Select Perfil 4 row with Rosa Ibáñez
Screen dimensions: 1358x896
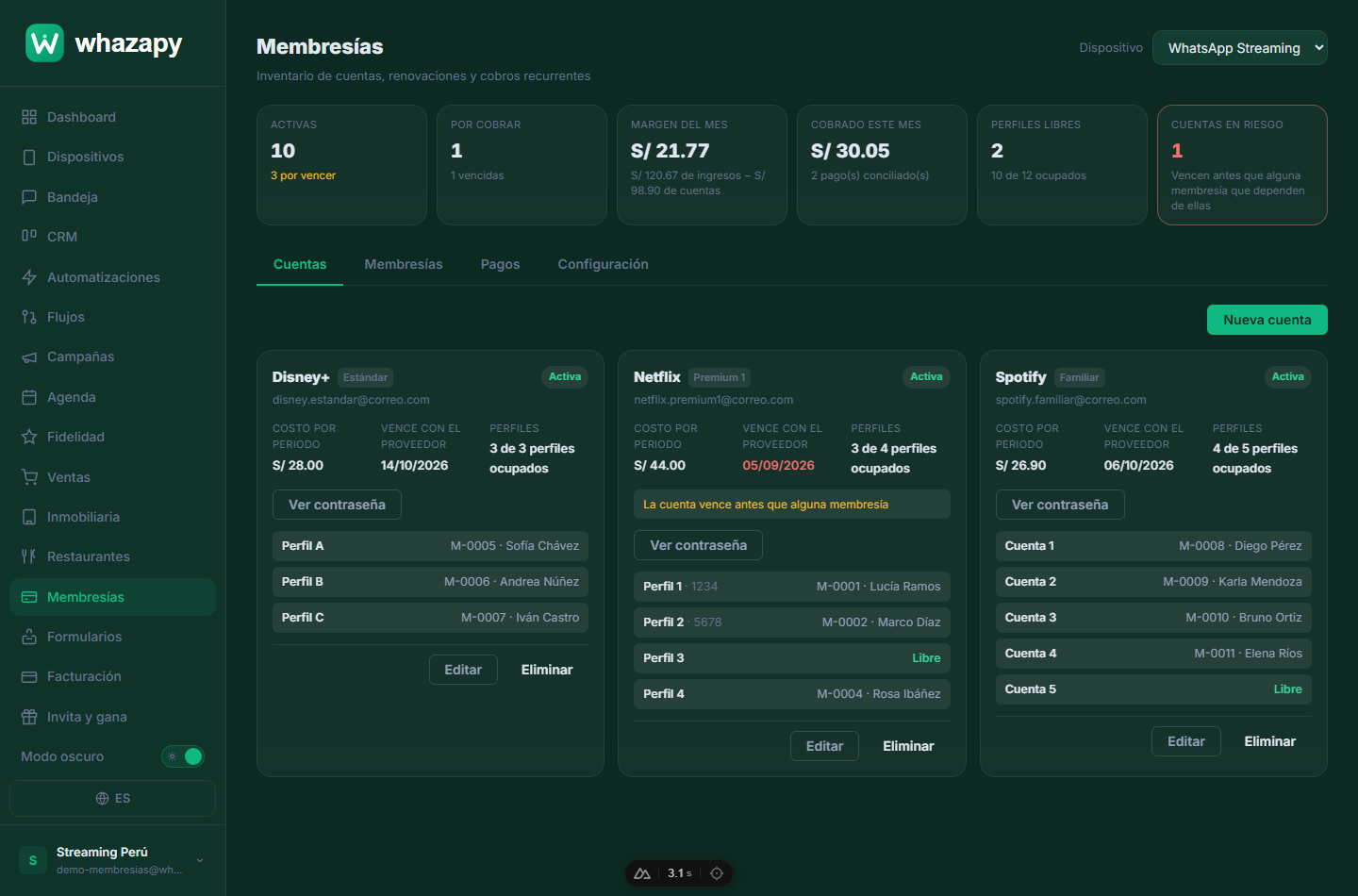pyautogui.click(x=792, y=694)
